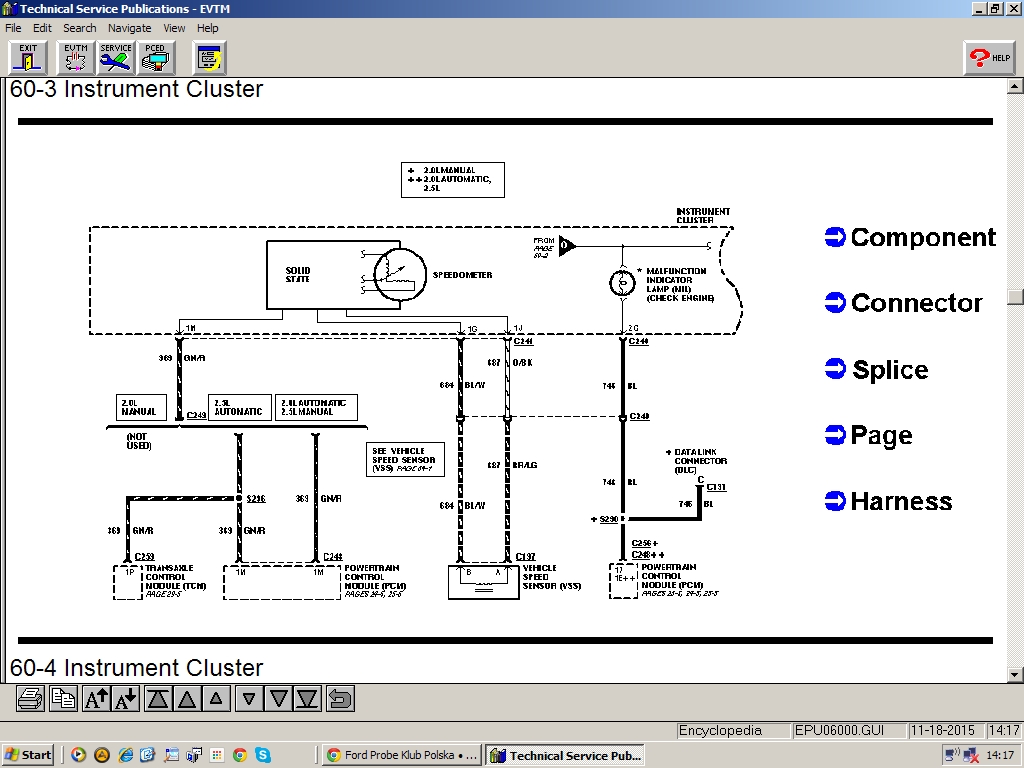Open the Help menu
Screen dimensions: 1024x768
point(208,28)
